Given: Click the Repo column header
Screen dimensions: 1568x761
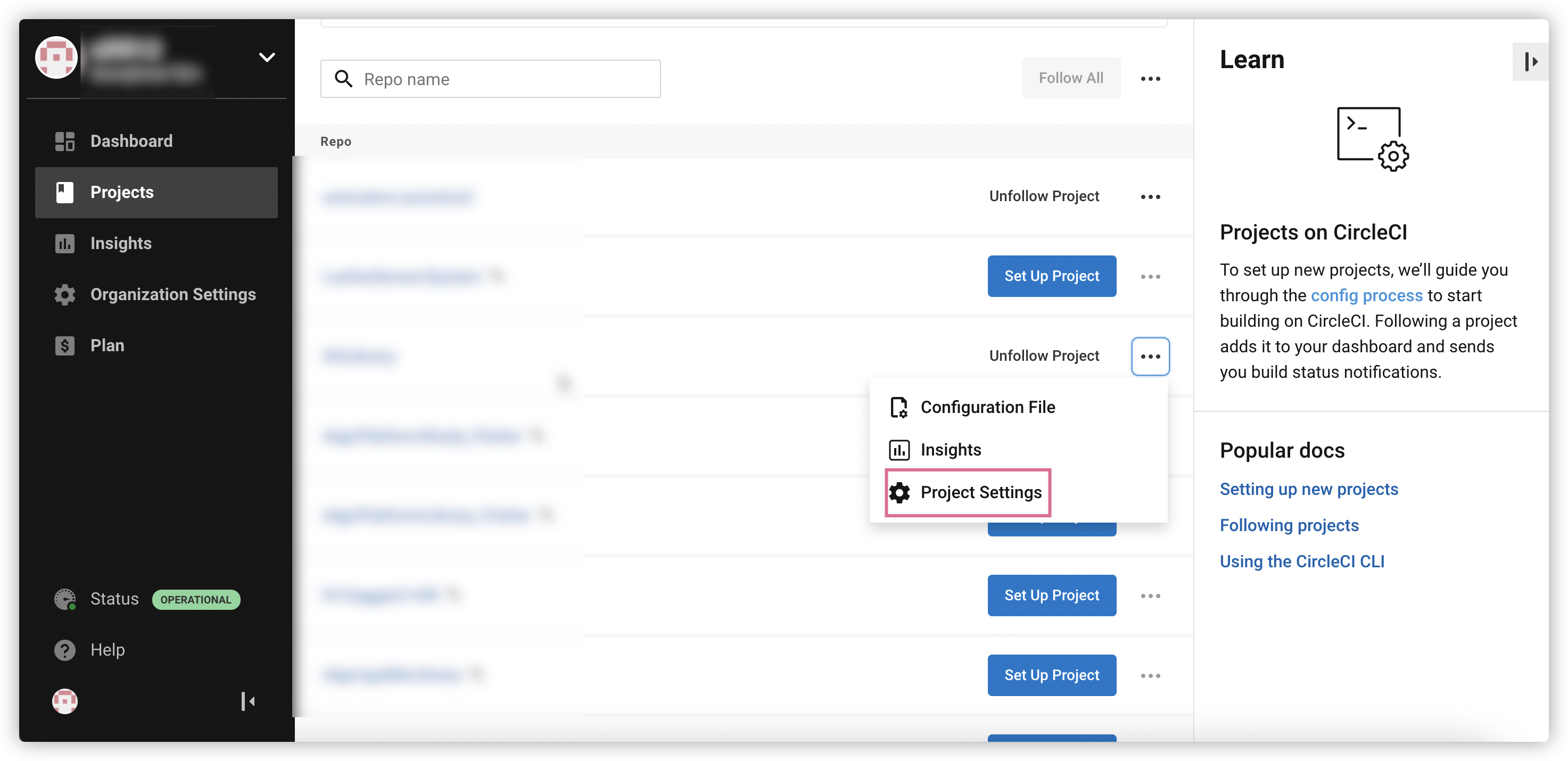Looking at the screenshot, I should point(335,142).
